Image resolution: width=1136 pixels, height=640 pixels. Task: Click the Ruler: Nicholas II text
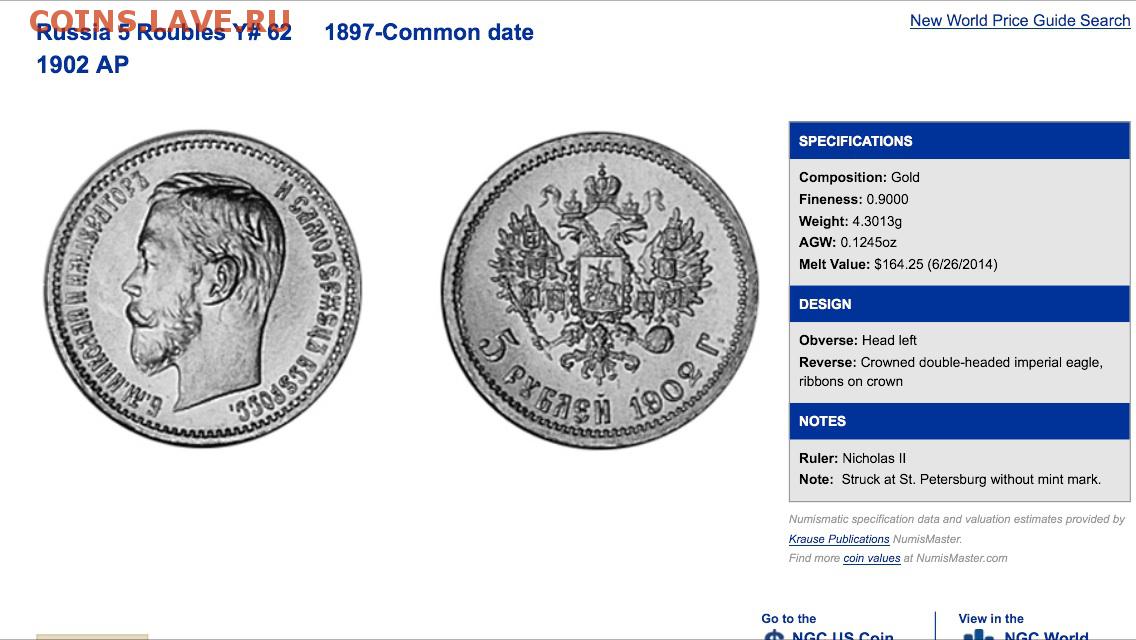pos(852,458)
